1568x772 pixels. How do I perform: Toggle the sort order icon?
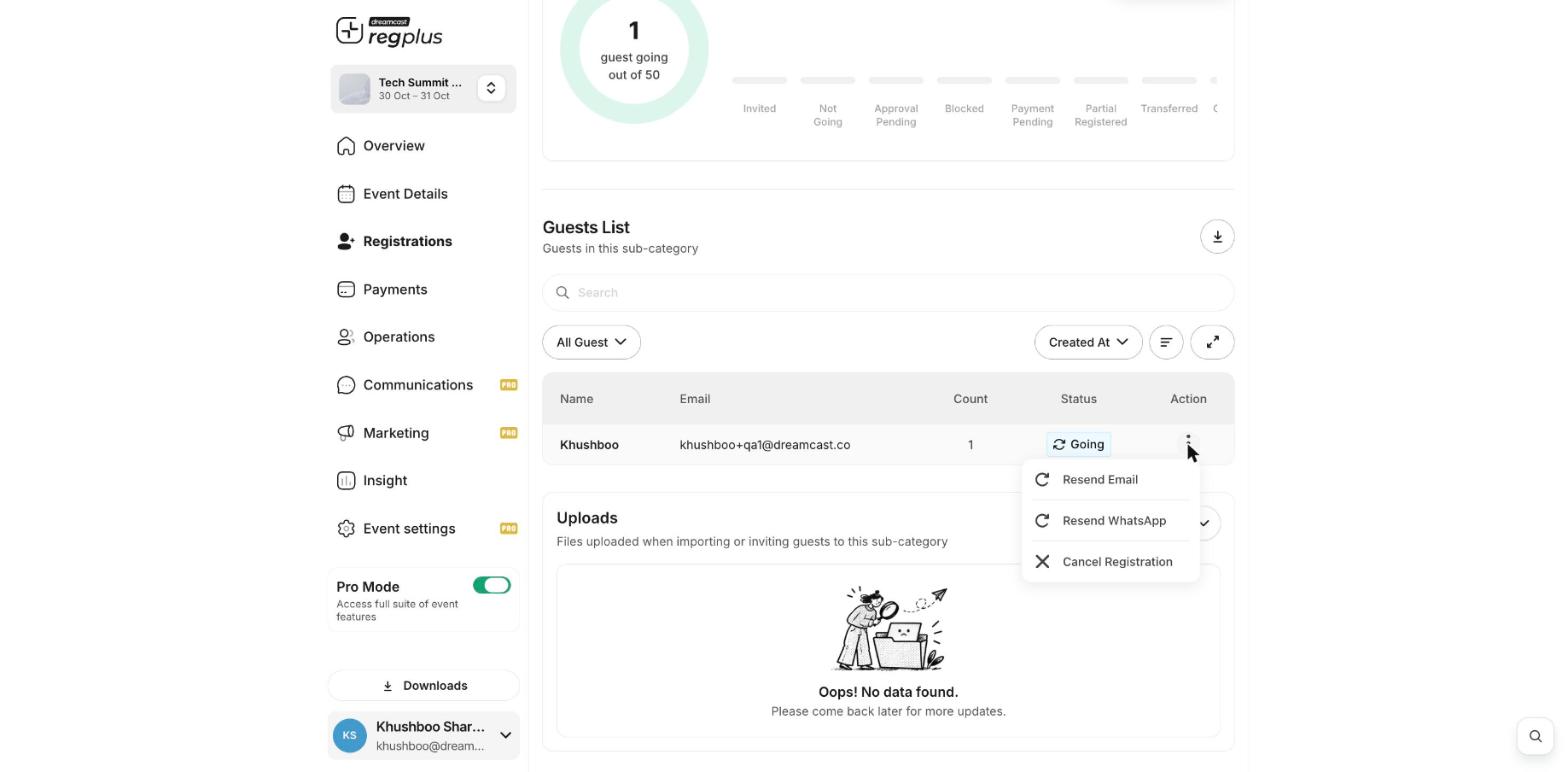click(1166, 342)
